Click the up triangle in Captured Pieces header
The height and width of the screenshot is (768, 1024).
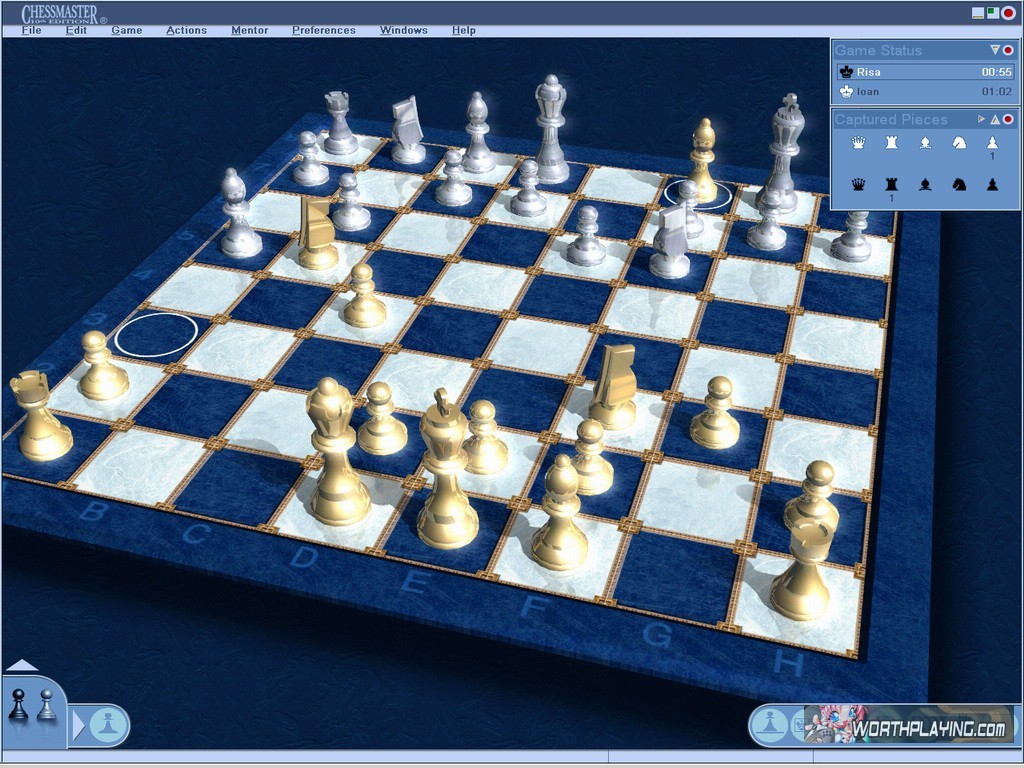click(x=995, y=119)
